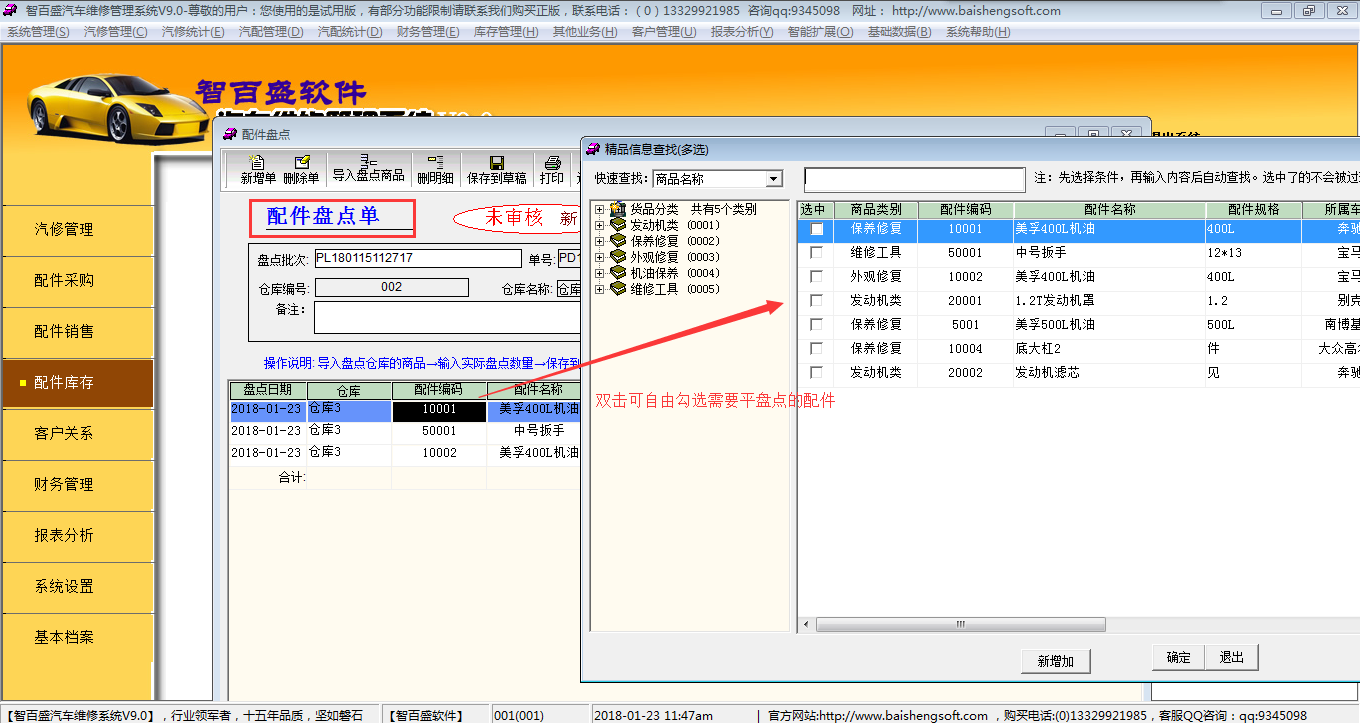Click the 删除单 (delete order) toolbar icon

point(301,163)
